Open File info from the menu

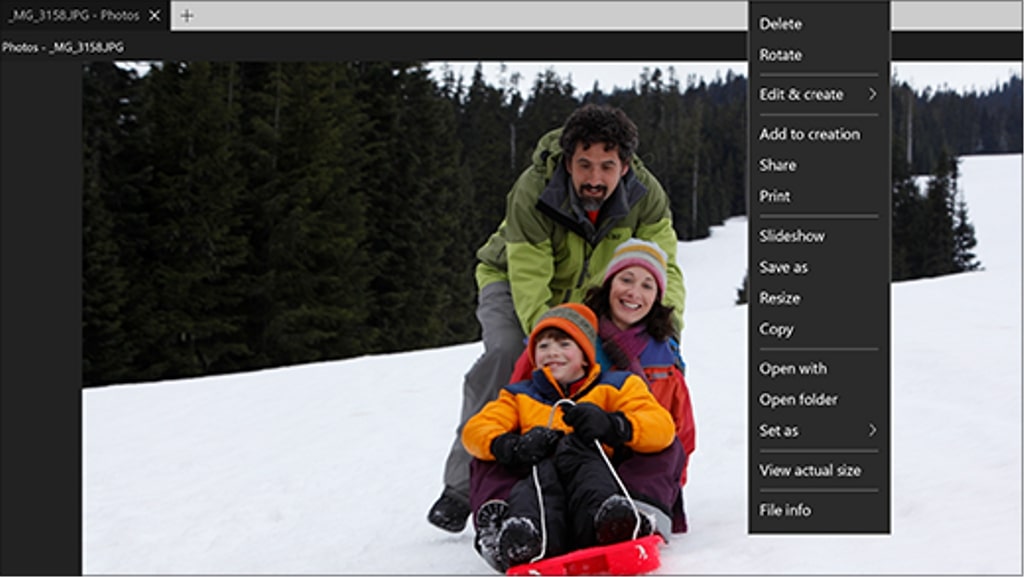pyautogui.click(x=785, y=510)
